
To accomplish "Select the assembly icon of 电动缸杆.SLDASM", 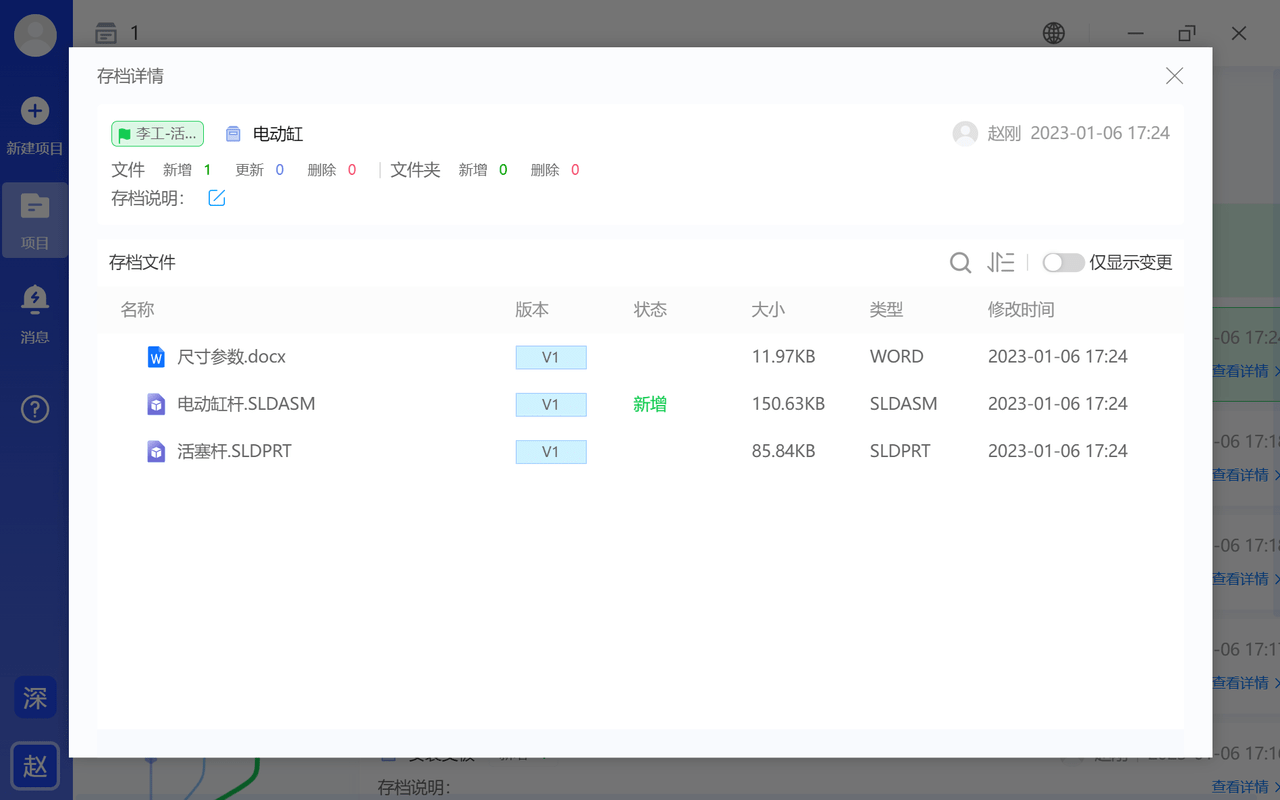I will 156,404.
